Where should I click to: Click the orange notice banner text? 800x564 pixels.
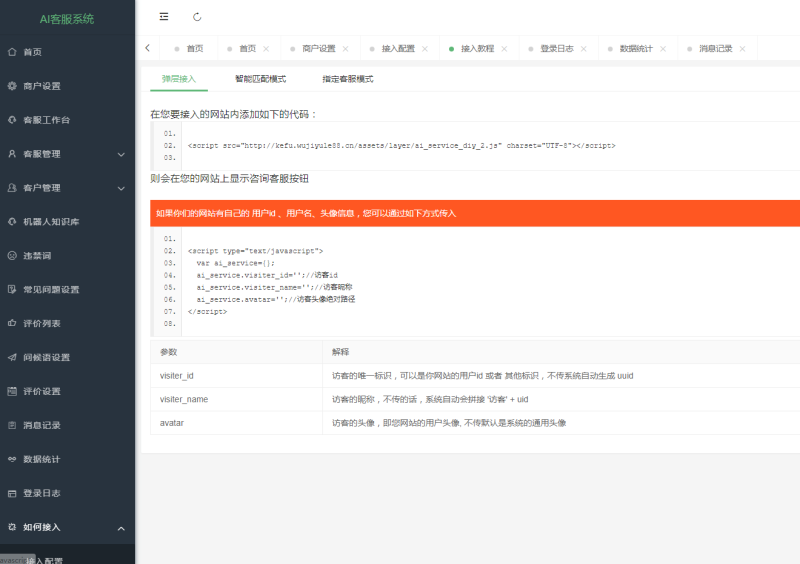point(306,213)
